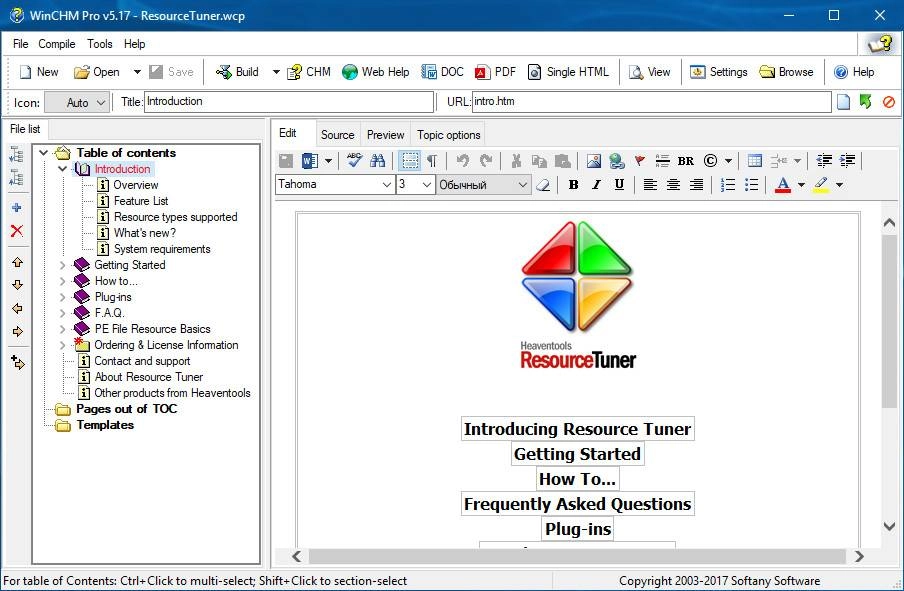Viewport: 904px width, 591px height.
Task: Click the horizontal scrollbar of the editor
Action: [x=578, y=556]
